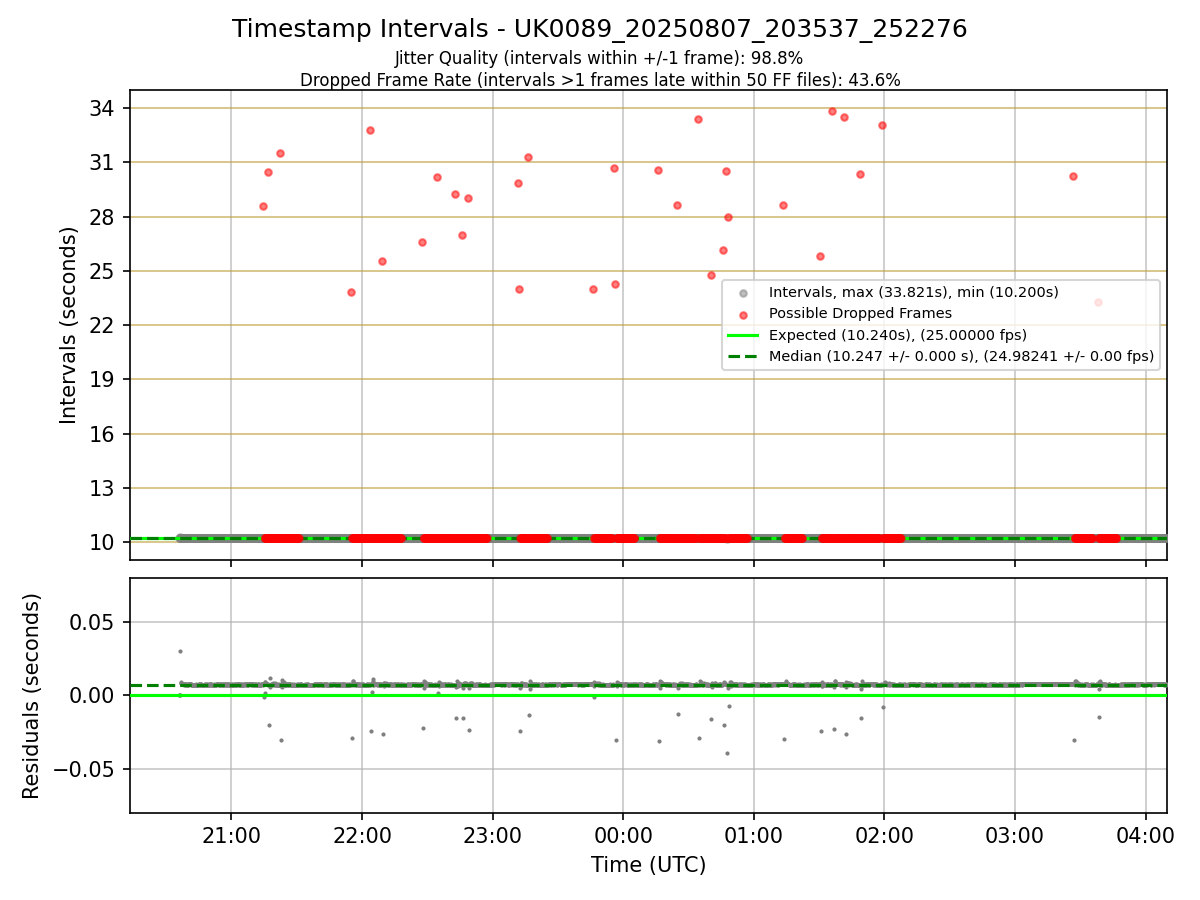Select the Dropped Frame Rate 43.6% subtitle
Viewport: 1200px width, 900px height.
pyautogui.click(x=600, y=80)
